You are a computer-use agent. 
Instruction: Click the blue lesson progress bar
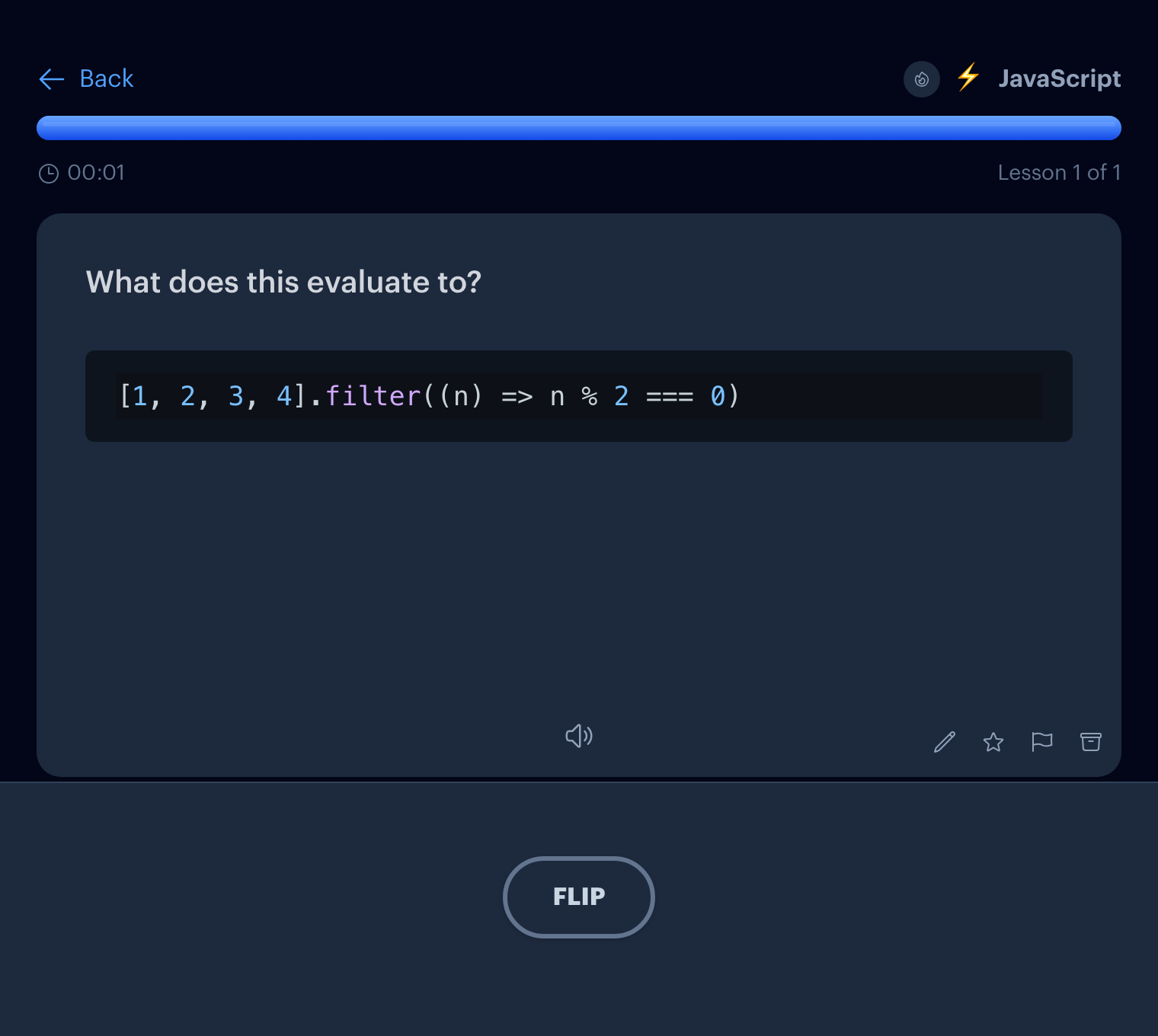[x=579, y=128]
